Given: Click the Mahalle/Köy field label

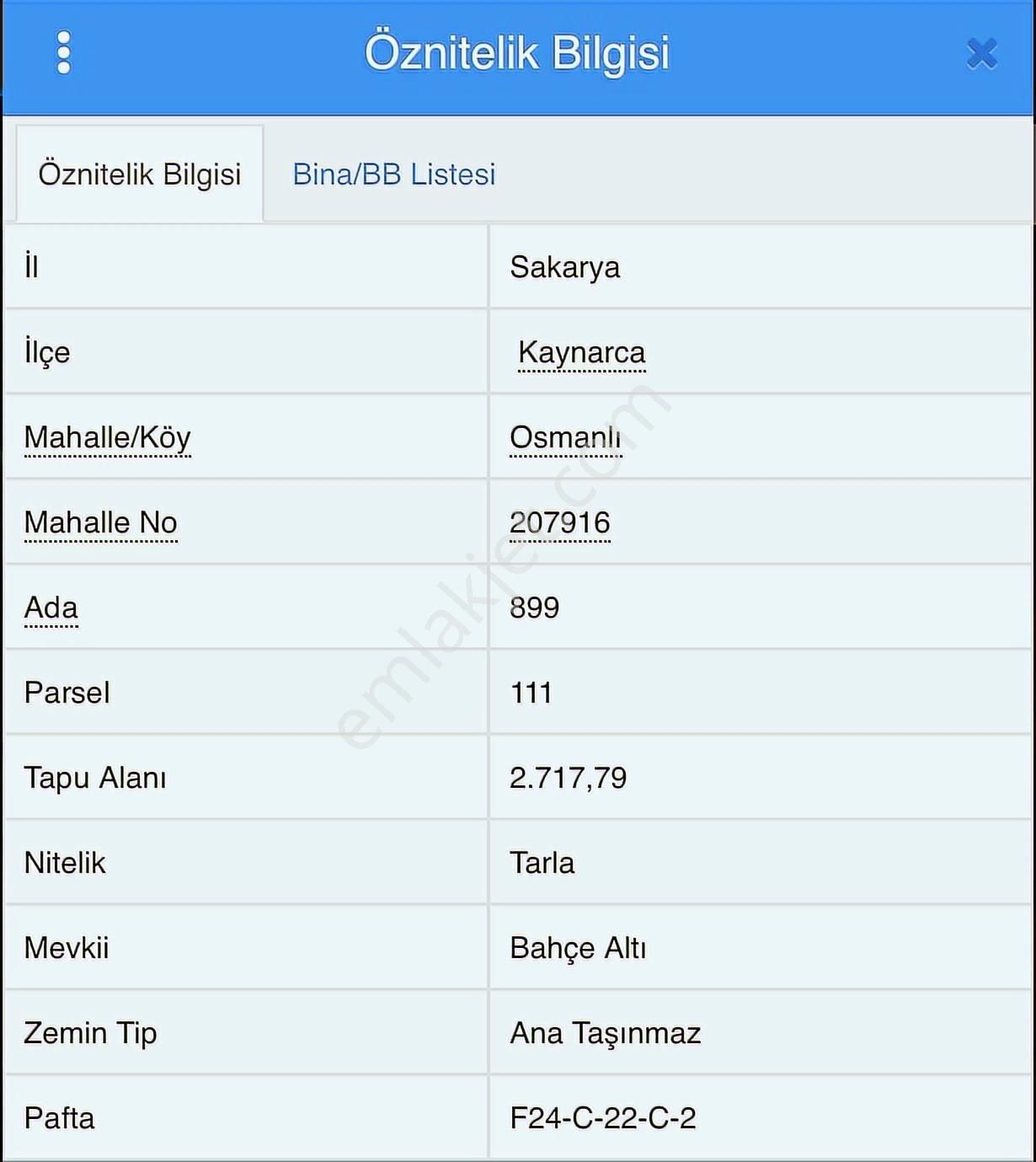Looking at the screenshot, I should coord(108,437).
